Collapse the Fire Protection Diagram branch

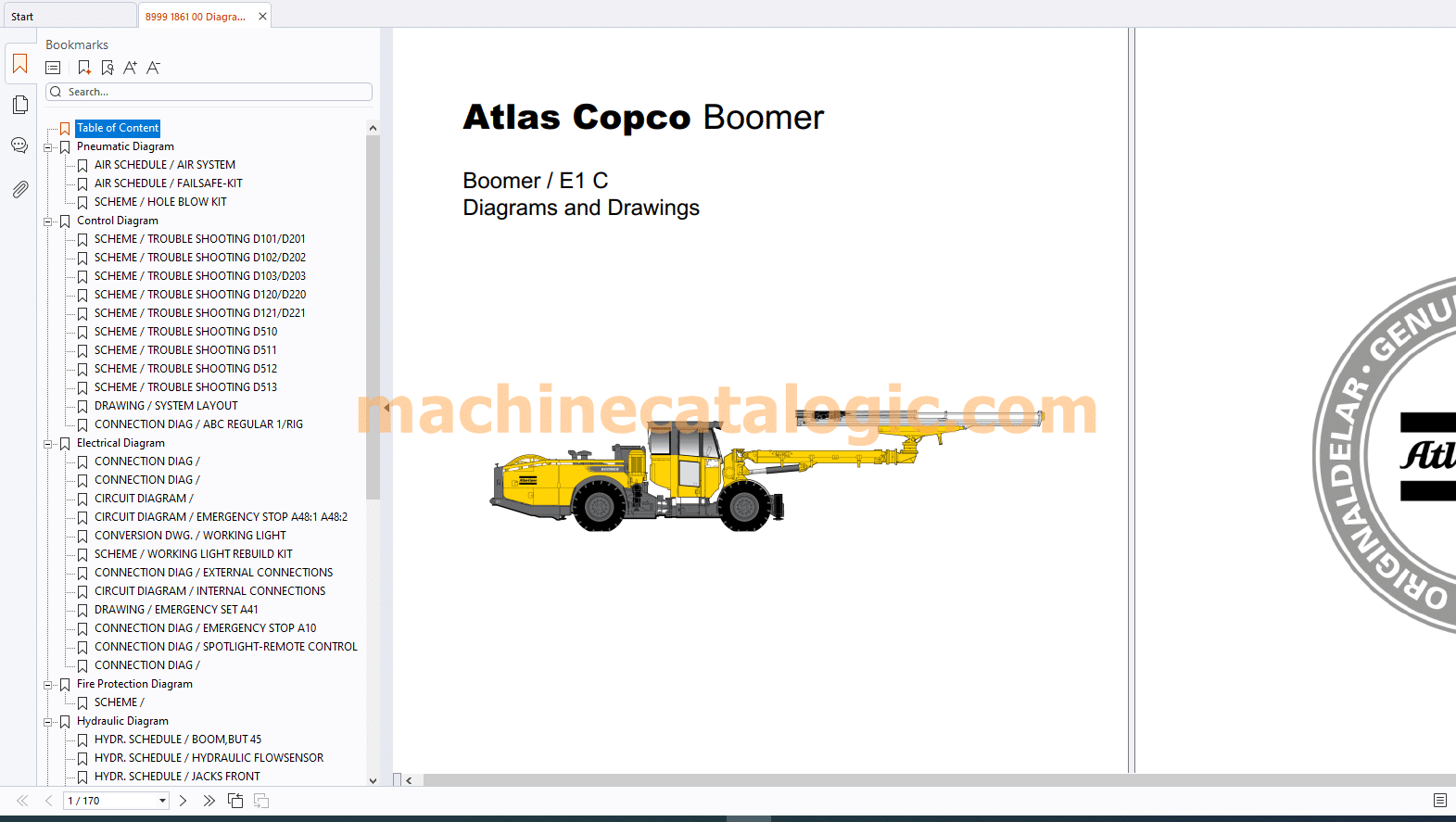pyautogui.click(x=48, y=684)
